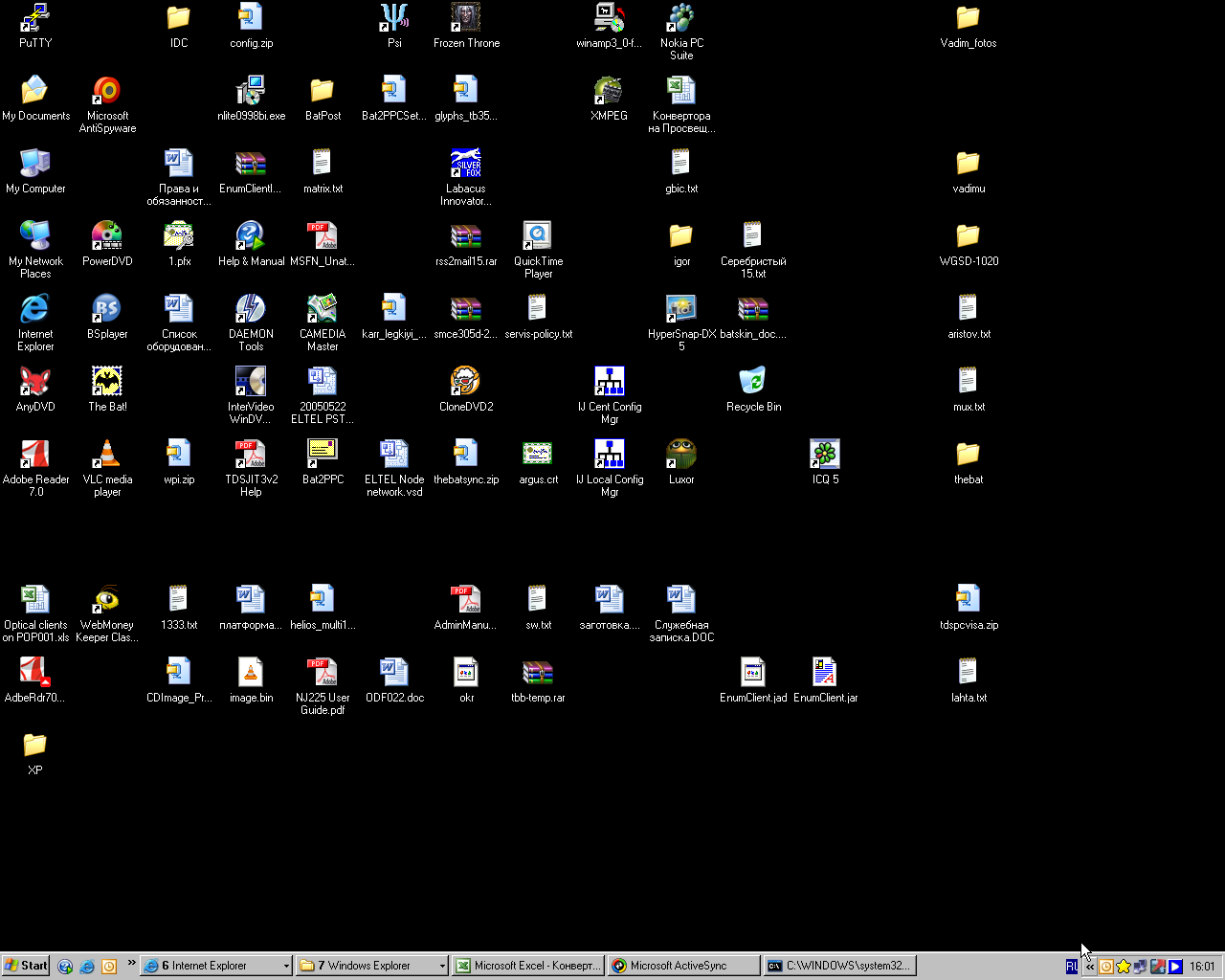Click the Start button
This screenshot has width=1225, height=980.
point(26,967)
